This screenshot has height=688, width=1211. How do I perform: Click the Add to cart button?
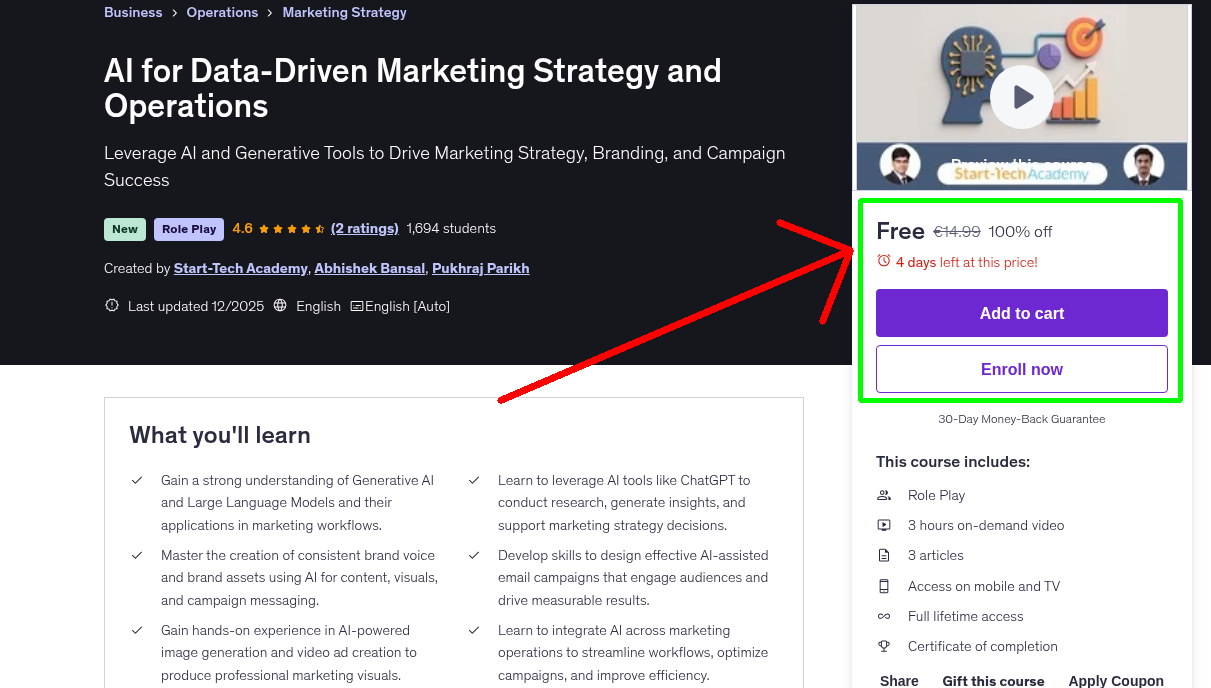tap(1021, 313)
